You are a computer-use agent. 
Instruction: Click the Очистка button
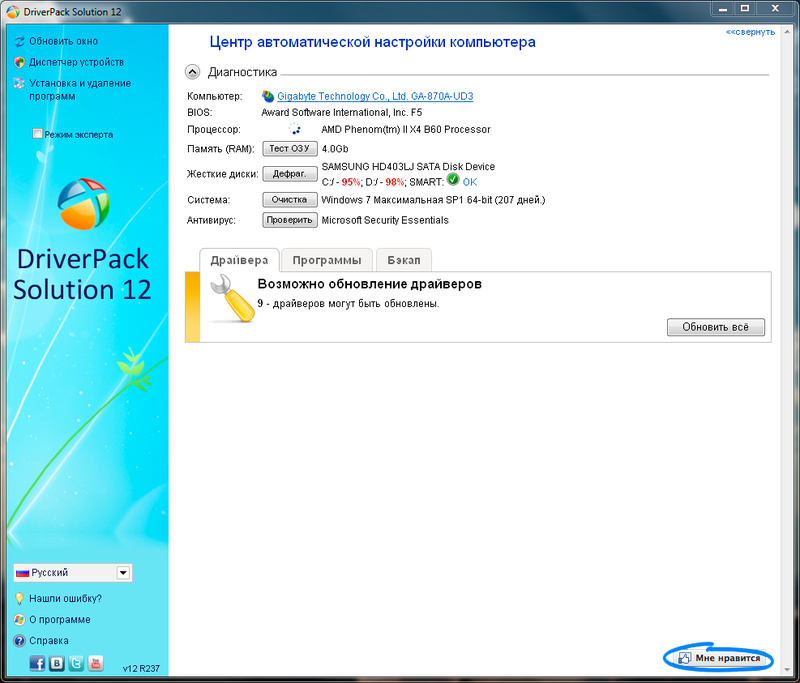click(290, 199)
